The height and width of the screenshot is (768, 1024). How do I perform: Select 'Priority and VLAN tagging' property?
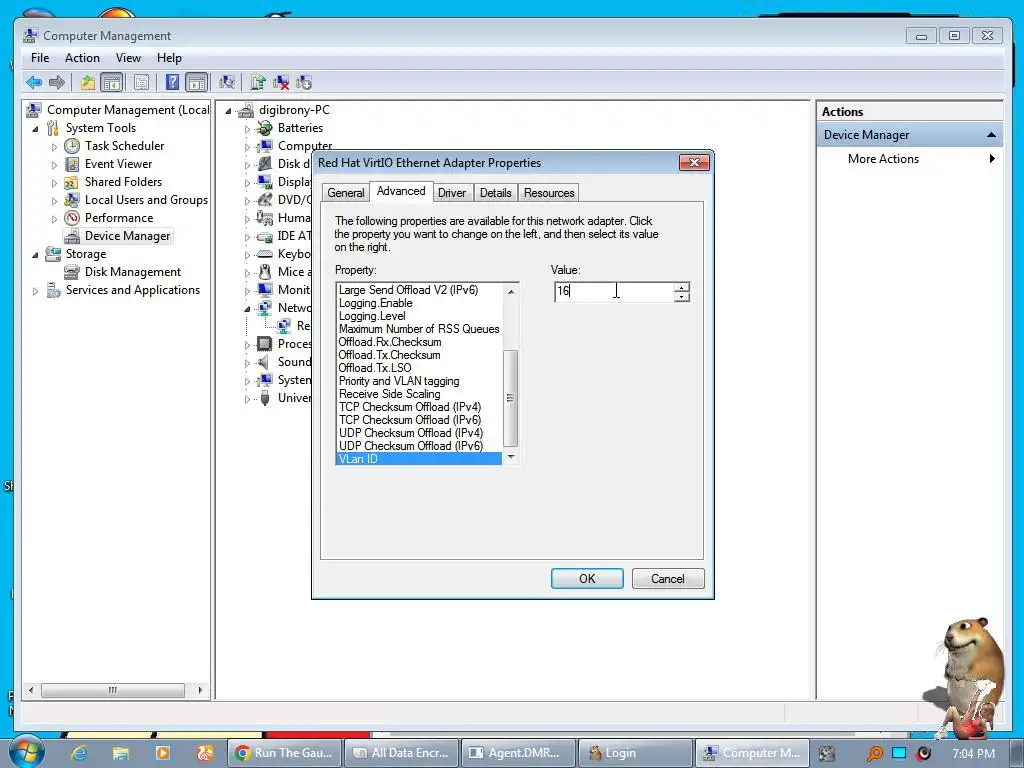click(399, 381)
